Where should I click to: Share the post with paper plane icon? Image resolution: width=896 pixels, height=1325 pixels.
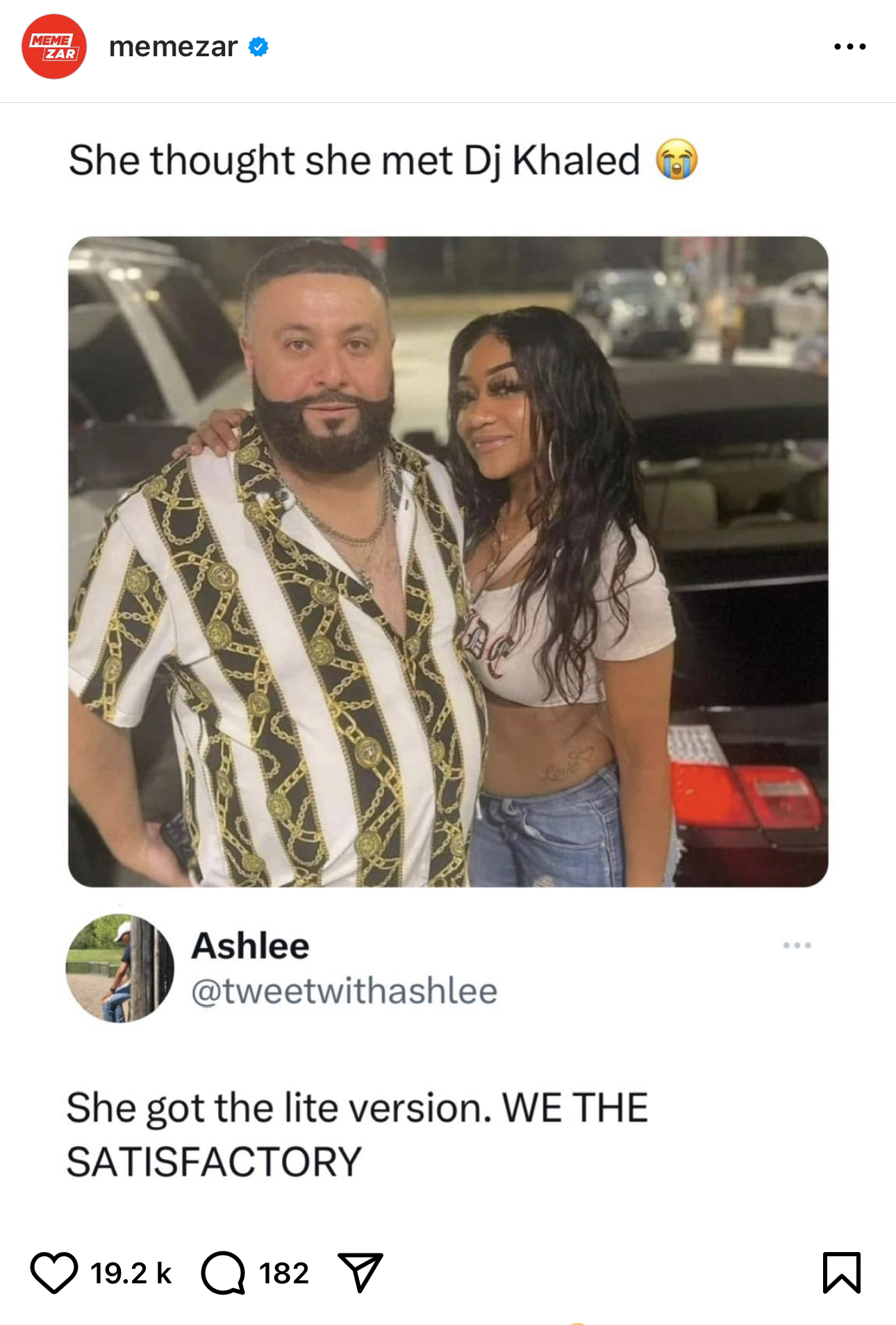[360, 1272]
